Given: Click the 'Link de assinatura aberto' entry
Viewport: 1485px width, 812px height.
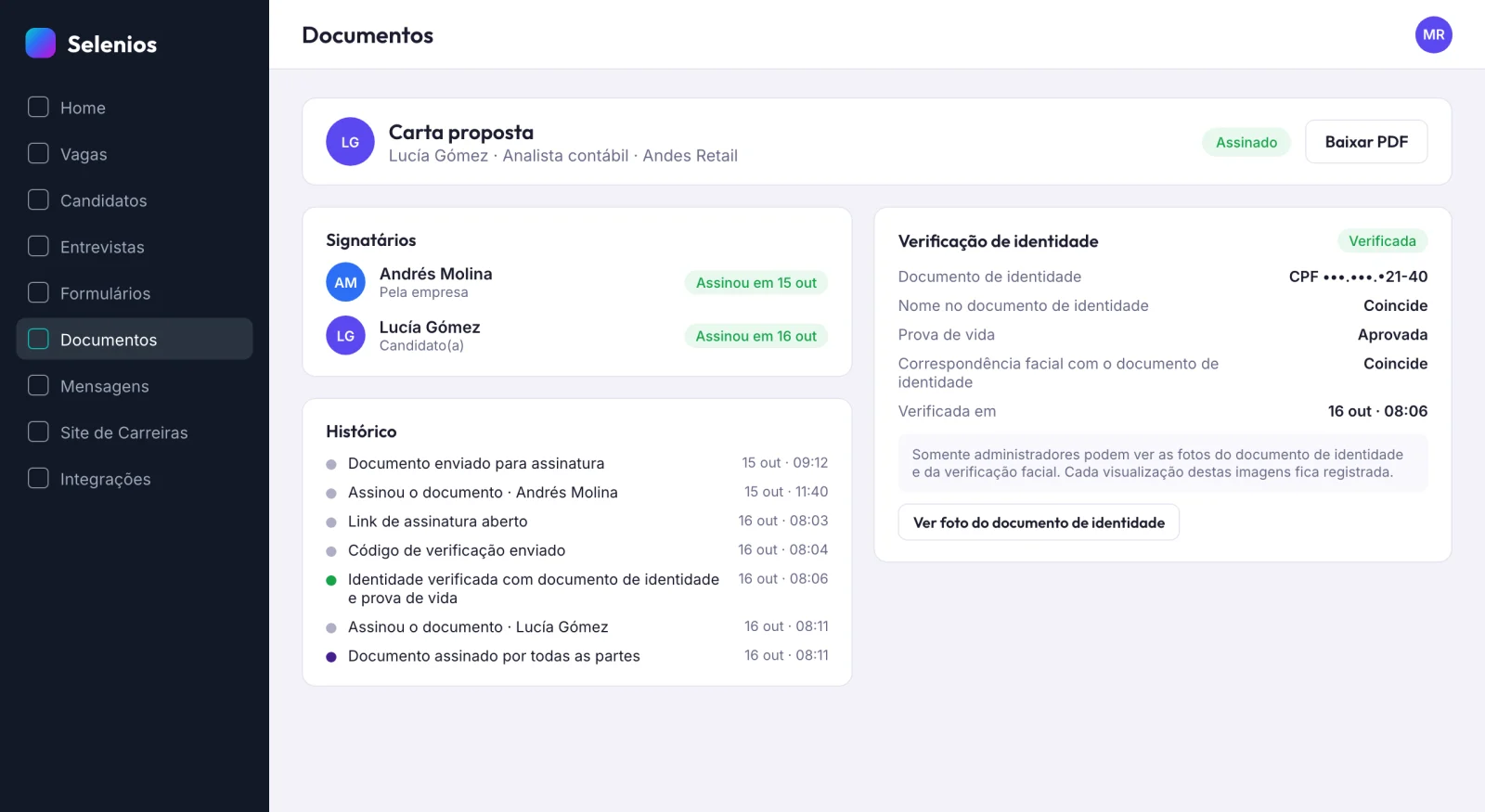Looking at the screenshot, I should [576, 522].
